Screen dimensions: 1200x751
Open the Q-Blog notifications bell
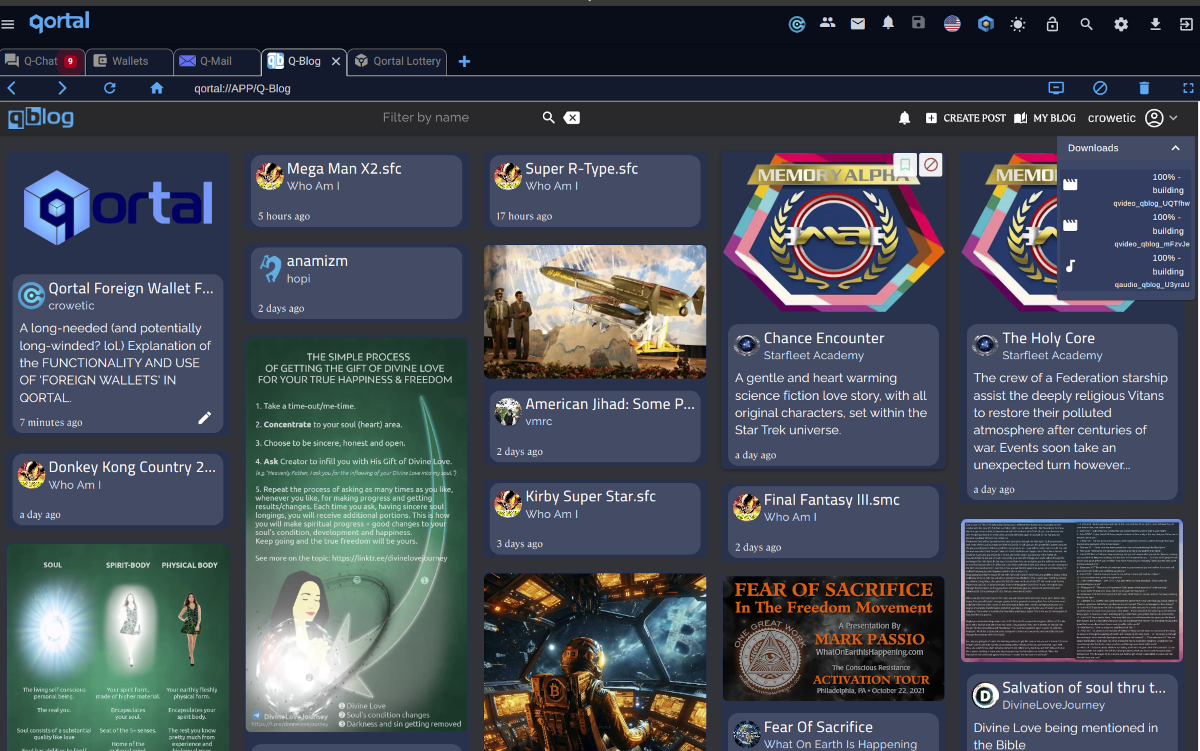click(904, 118)
